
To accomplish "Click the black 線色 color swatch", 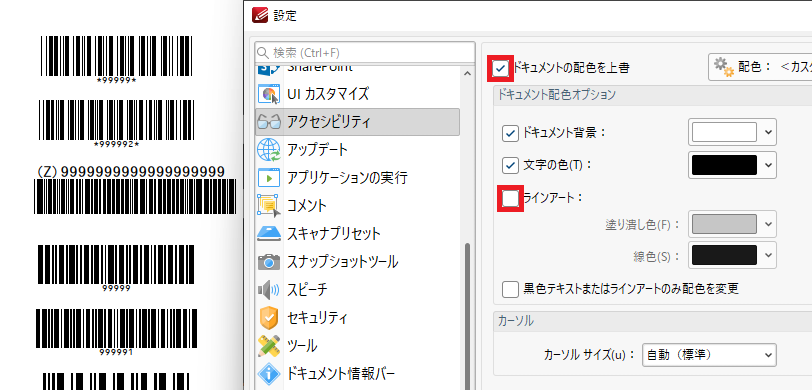I will [724, 255].
